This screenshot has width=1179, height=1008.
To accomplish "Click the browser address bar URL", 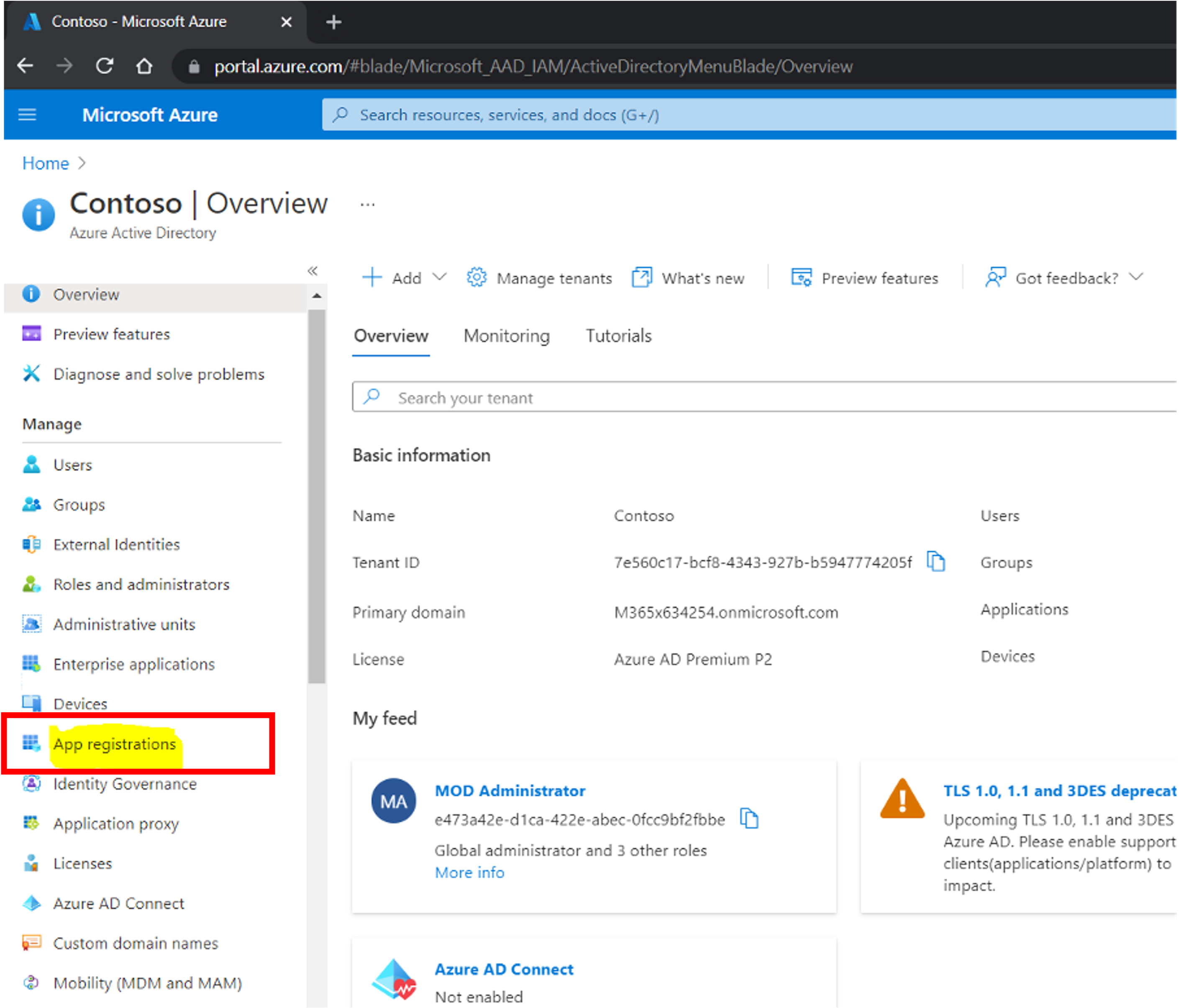I will pos(533,67).
